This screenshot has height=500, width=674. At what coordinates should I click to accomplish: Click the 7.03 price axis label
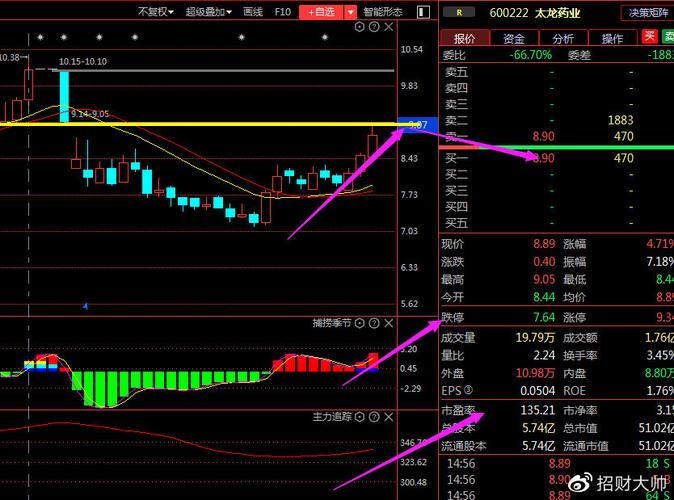[x=409, y=231]
